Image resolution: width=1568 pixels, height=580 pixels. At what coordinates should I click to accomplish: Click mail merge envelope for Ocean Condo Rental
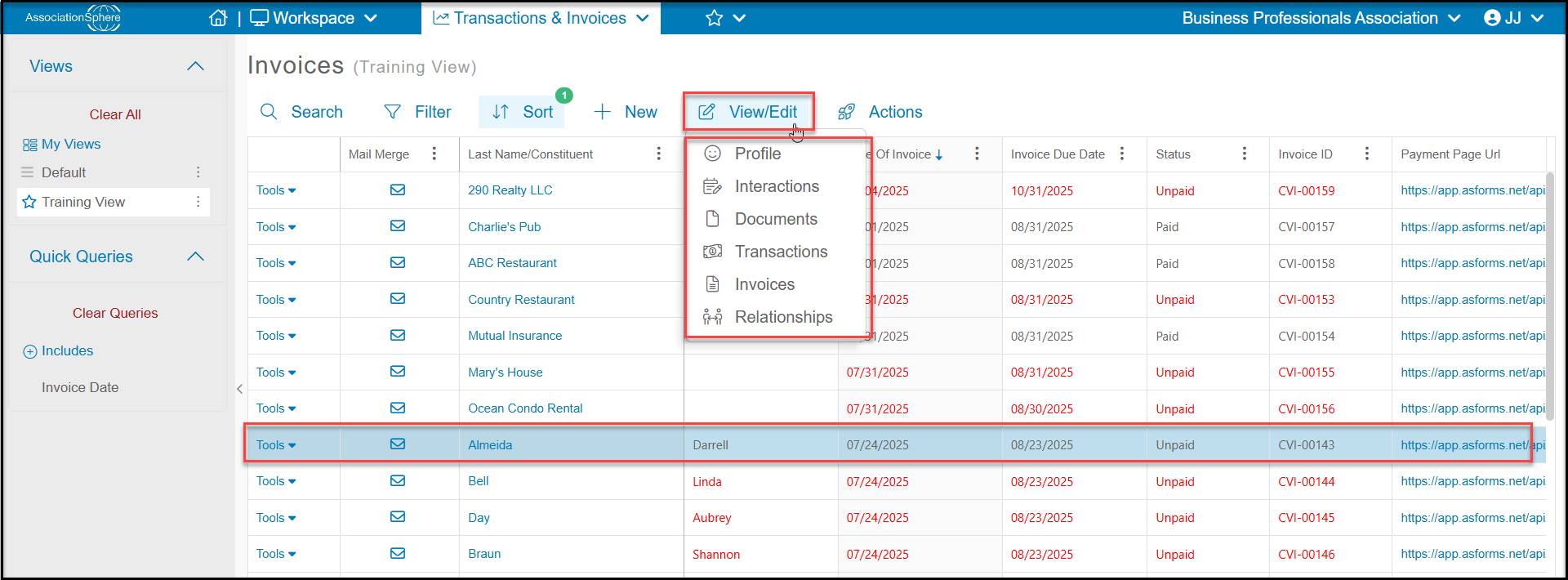398,408
